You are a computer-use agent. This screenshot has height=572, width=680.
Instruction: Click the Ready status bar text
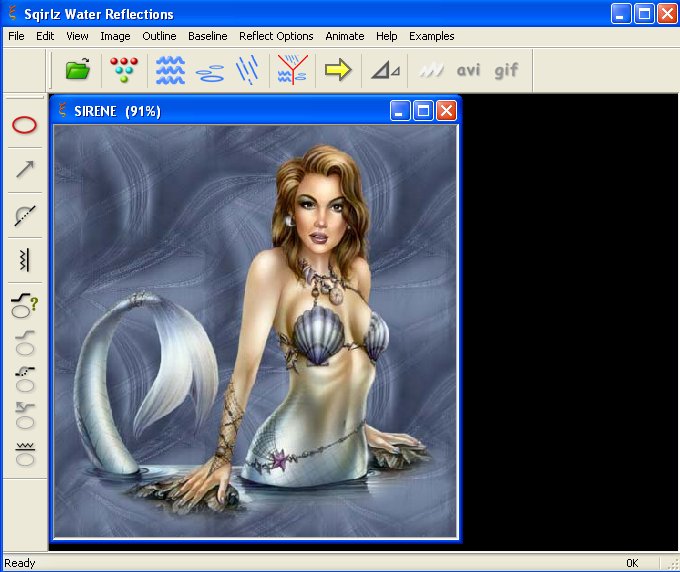coord(20,563)
